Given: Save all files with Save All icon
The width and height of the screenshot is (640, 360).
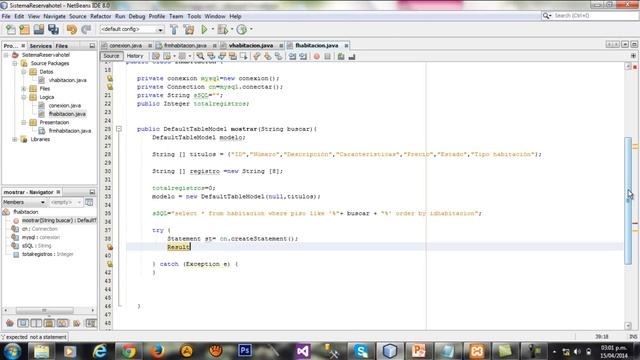Looking at the screenshot, I should pyautogui.click(x=53, y=29).
